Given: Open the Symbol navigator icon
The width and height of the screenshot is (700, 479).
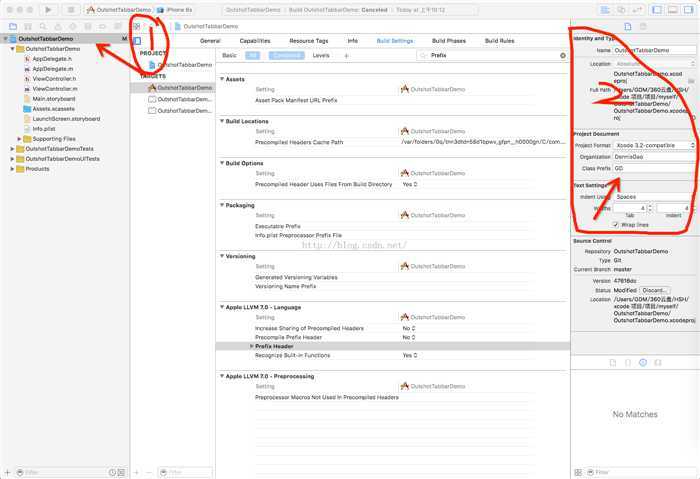Looking at the screenshot, I should (x=28, y=27).
